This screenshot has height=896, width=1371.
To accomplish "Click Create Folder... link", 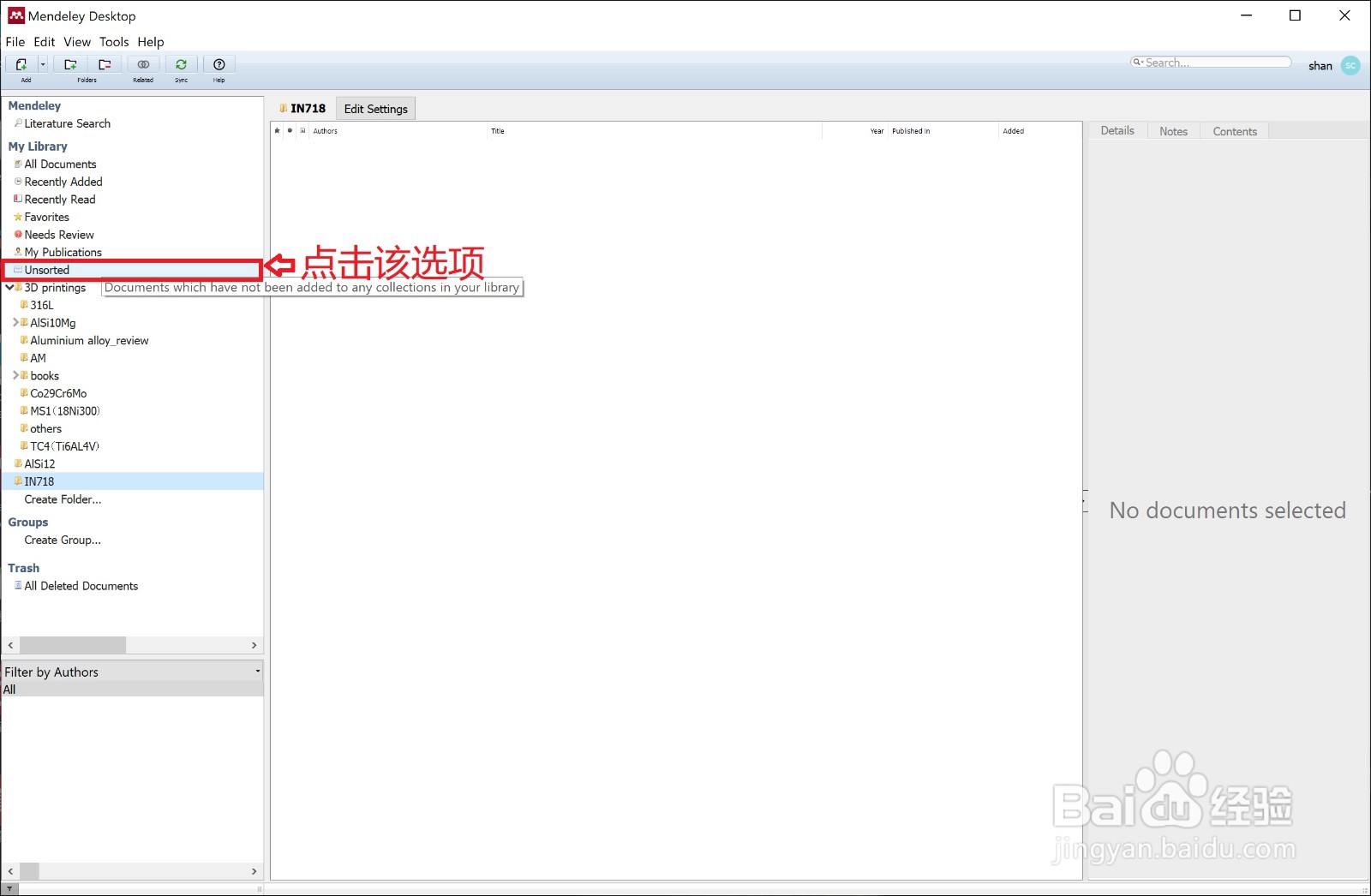I will point(63,499).
